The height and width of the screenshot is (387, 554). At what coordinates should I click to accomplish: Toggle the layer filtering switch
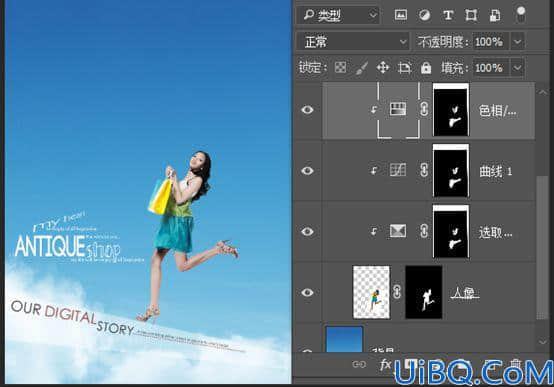pyautogui.click(x=521, y=14)
